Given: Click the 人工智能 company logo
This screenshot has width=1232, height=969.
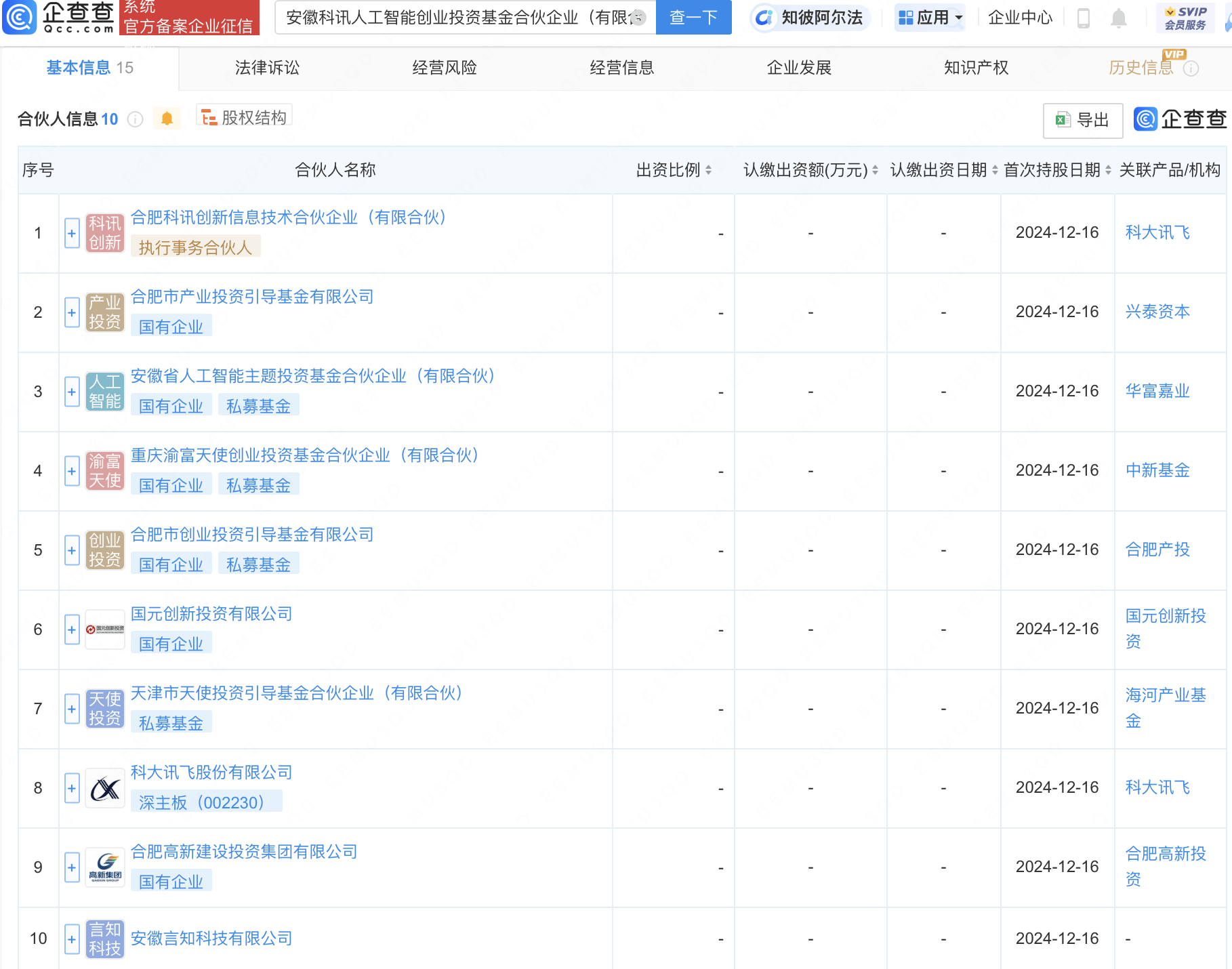Looking at the screenshot, I should click(105, 392).
